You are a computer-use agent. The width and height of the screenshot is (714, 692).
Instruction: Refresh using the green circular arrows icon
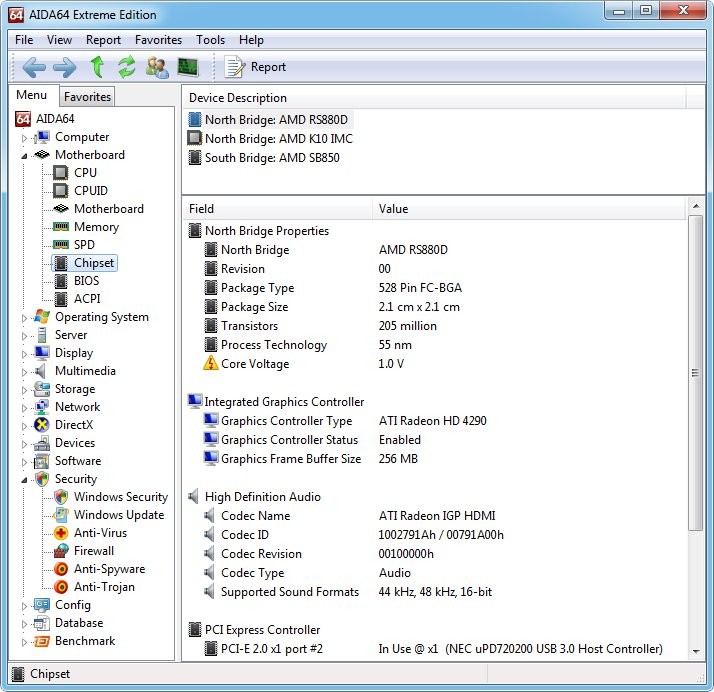tap(127, 67)
